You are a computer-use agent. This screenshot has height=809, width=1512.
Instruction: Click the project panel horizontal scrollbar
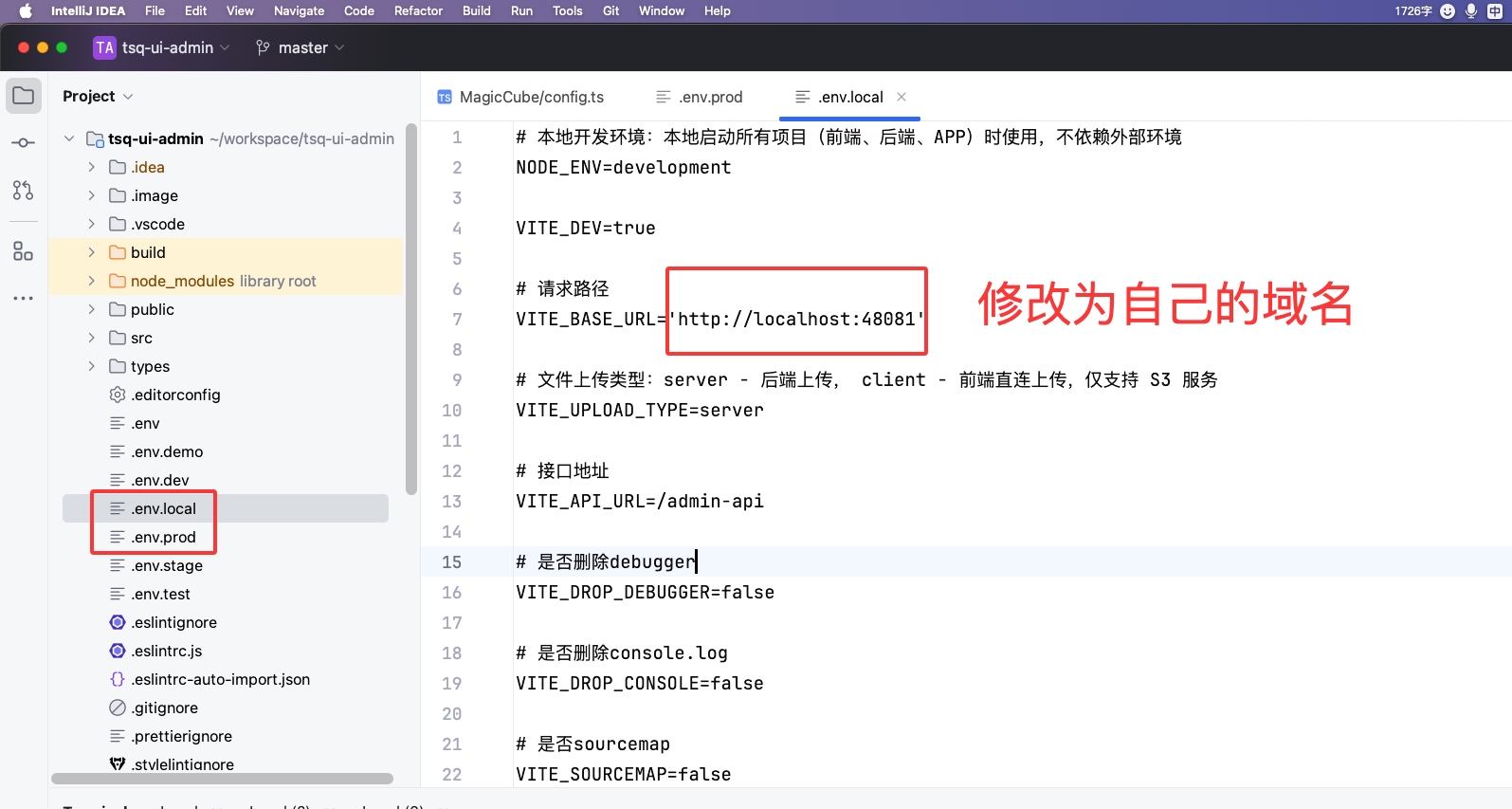(222, 779)
